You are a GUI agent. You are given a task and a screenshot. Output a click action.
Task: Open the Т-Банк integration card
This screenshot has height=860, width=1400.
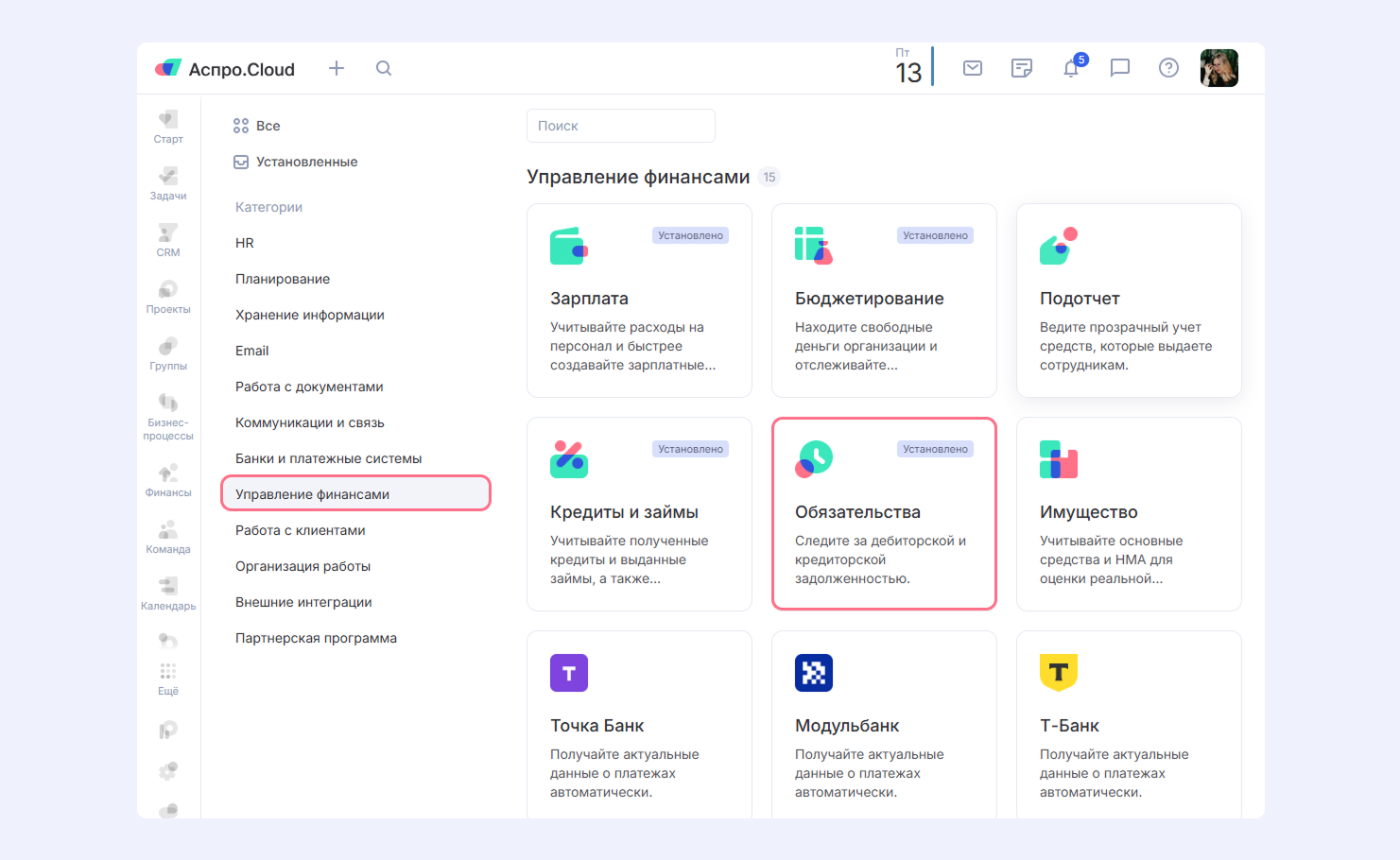click(x=1129, y=725)
